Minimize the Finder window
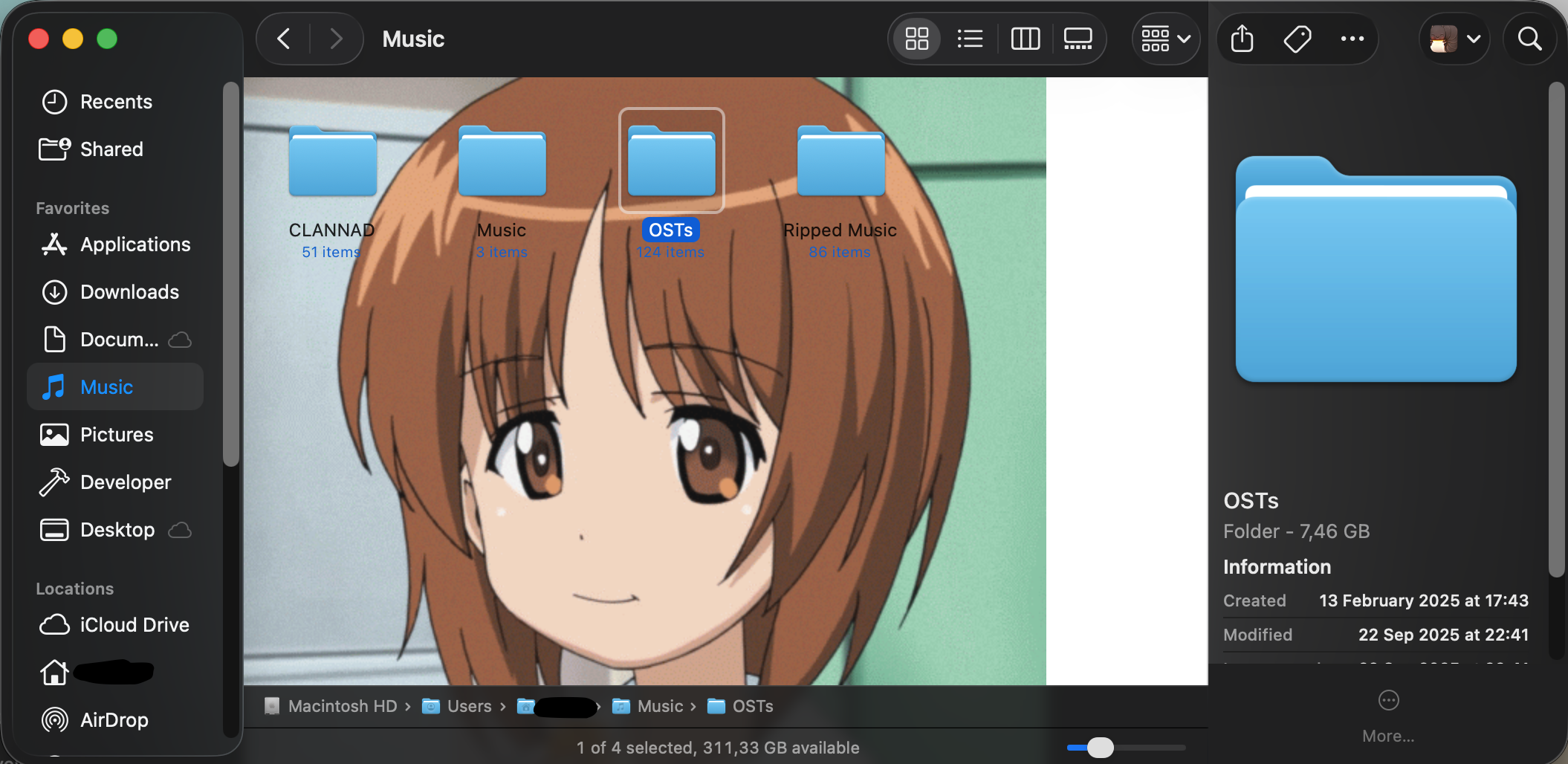 73,39
